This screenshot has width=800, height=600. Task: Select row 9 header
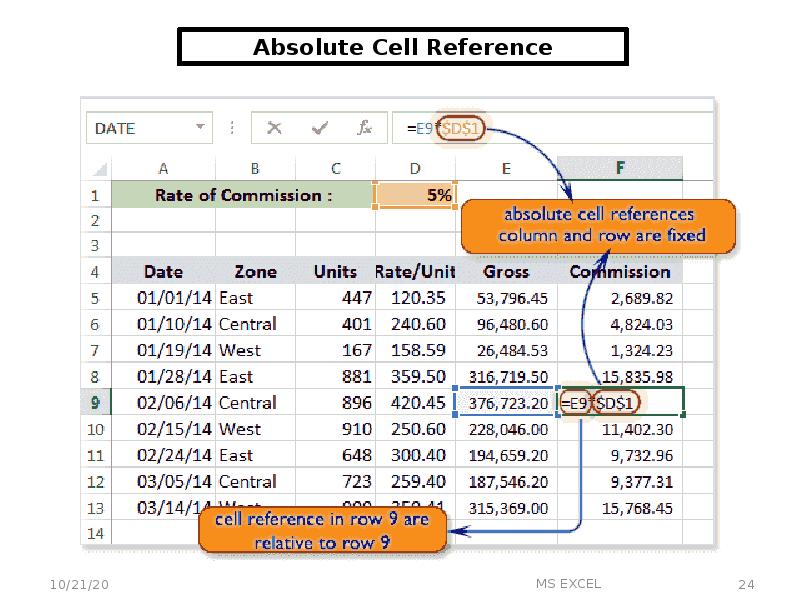(x=95, y=403)
